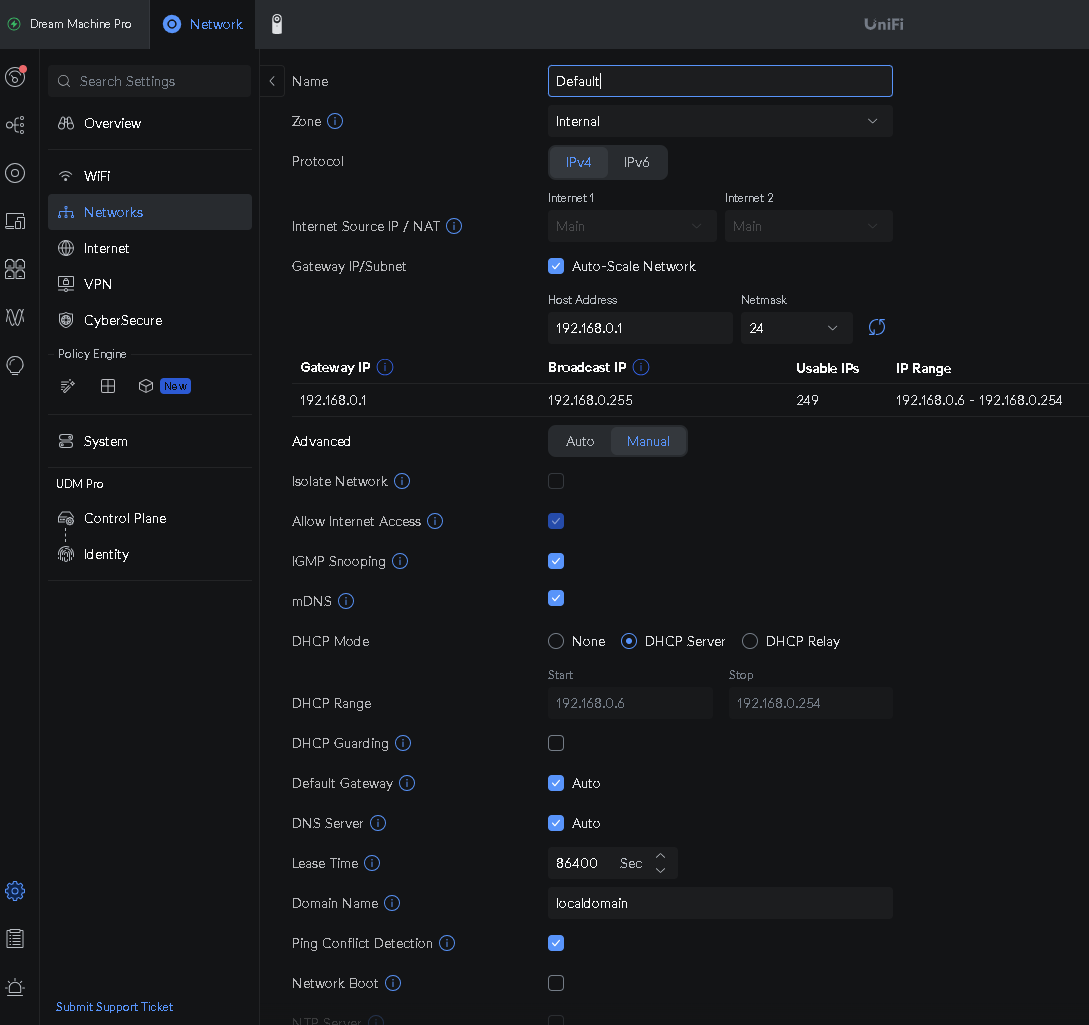Open the WiFi settings menu item

[x=97, y=176]
